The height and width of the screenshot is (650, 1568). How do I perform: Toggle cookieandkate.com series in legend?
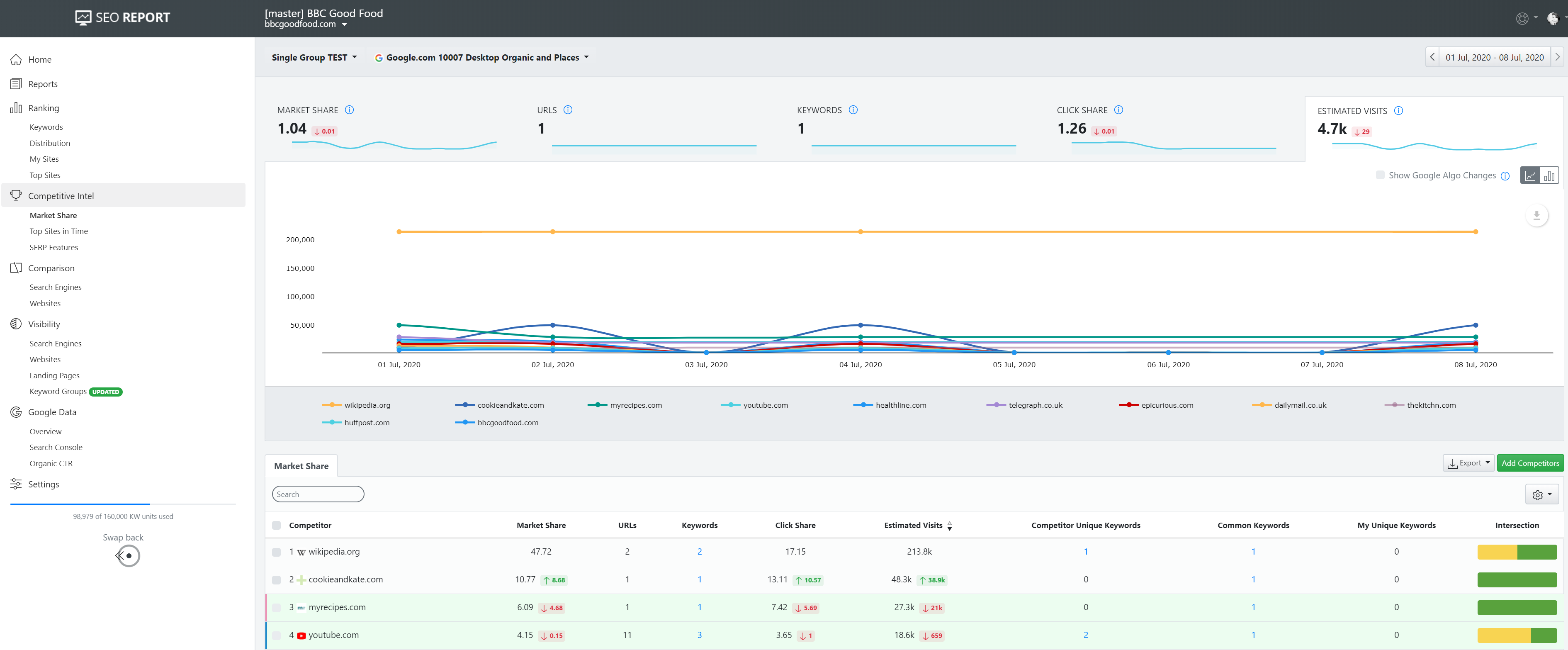pos(499,405)
